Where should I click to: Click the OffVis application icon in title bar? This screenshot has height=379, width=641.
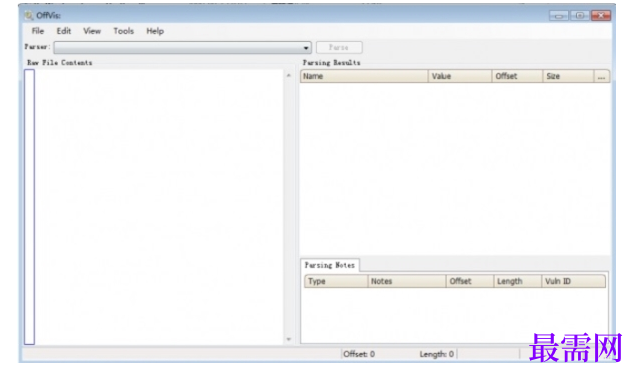tap(29, 16)
